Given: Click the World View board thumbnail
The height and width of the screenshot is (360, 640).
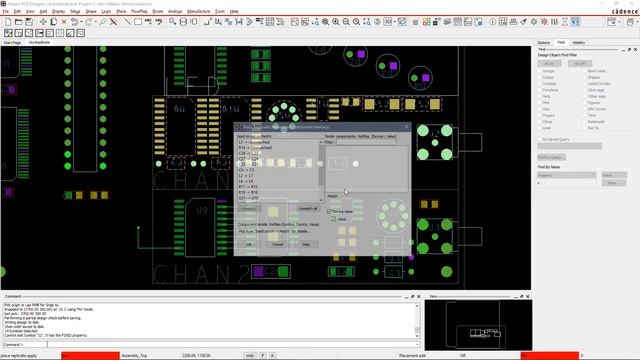Looking at the screenshot, I should click(x=478, y=324).
